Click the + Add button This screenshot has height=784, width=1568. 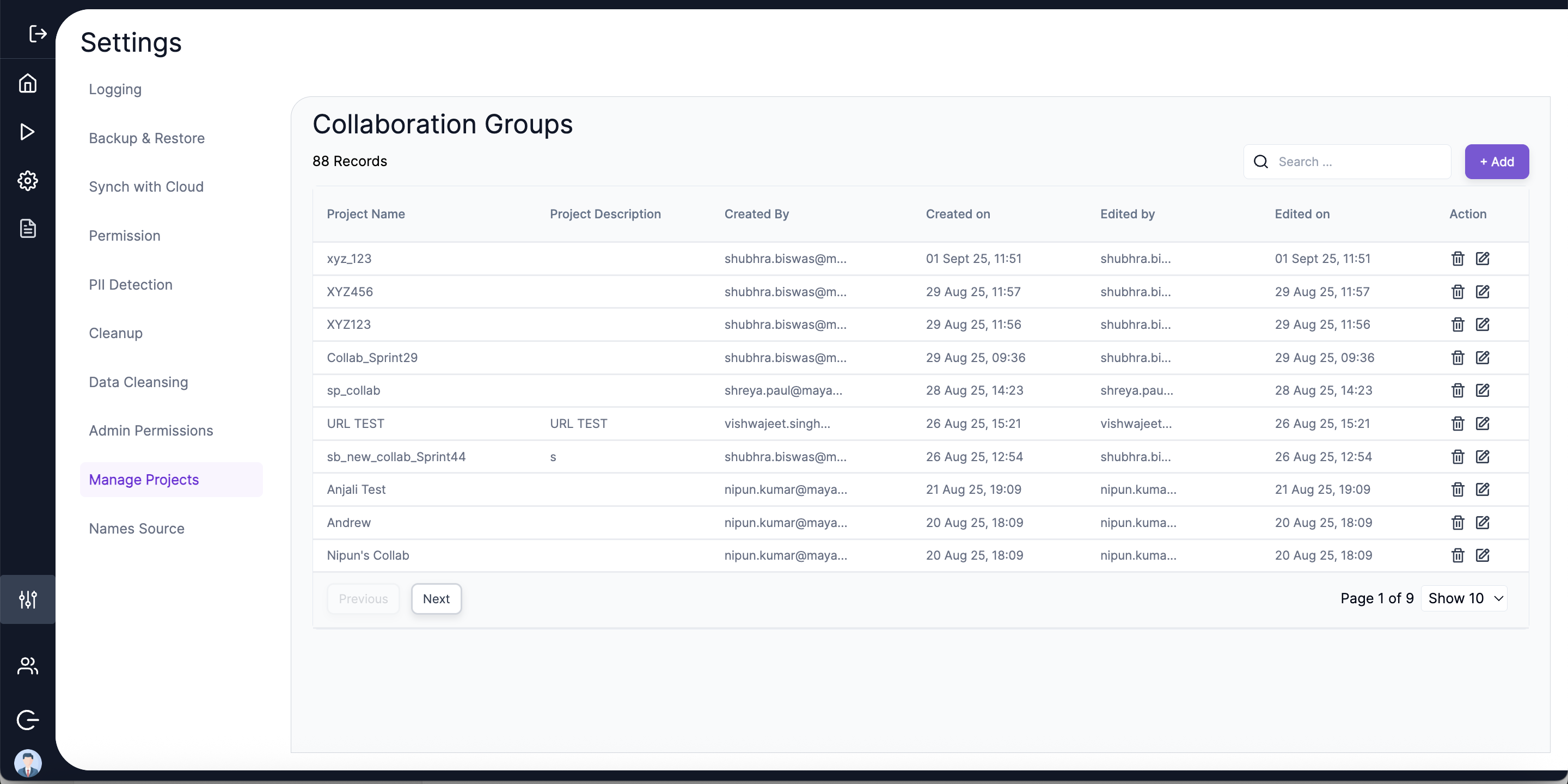[x=1497, y=161]
